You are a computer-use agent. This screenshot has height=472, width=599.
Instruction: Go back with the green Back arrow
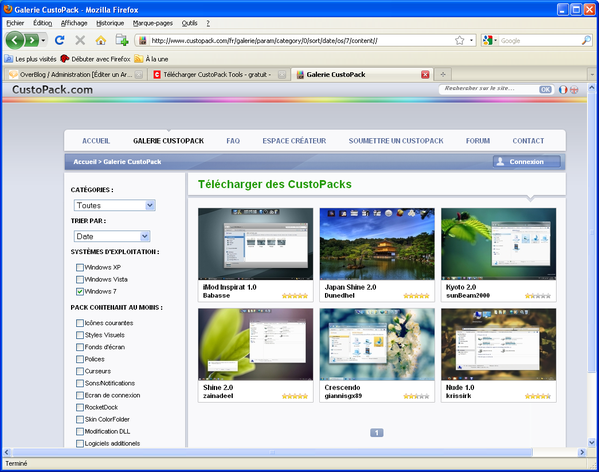15,40
